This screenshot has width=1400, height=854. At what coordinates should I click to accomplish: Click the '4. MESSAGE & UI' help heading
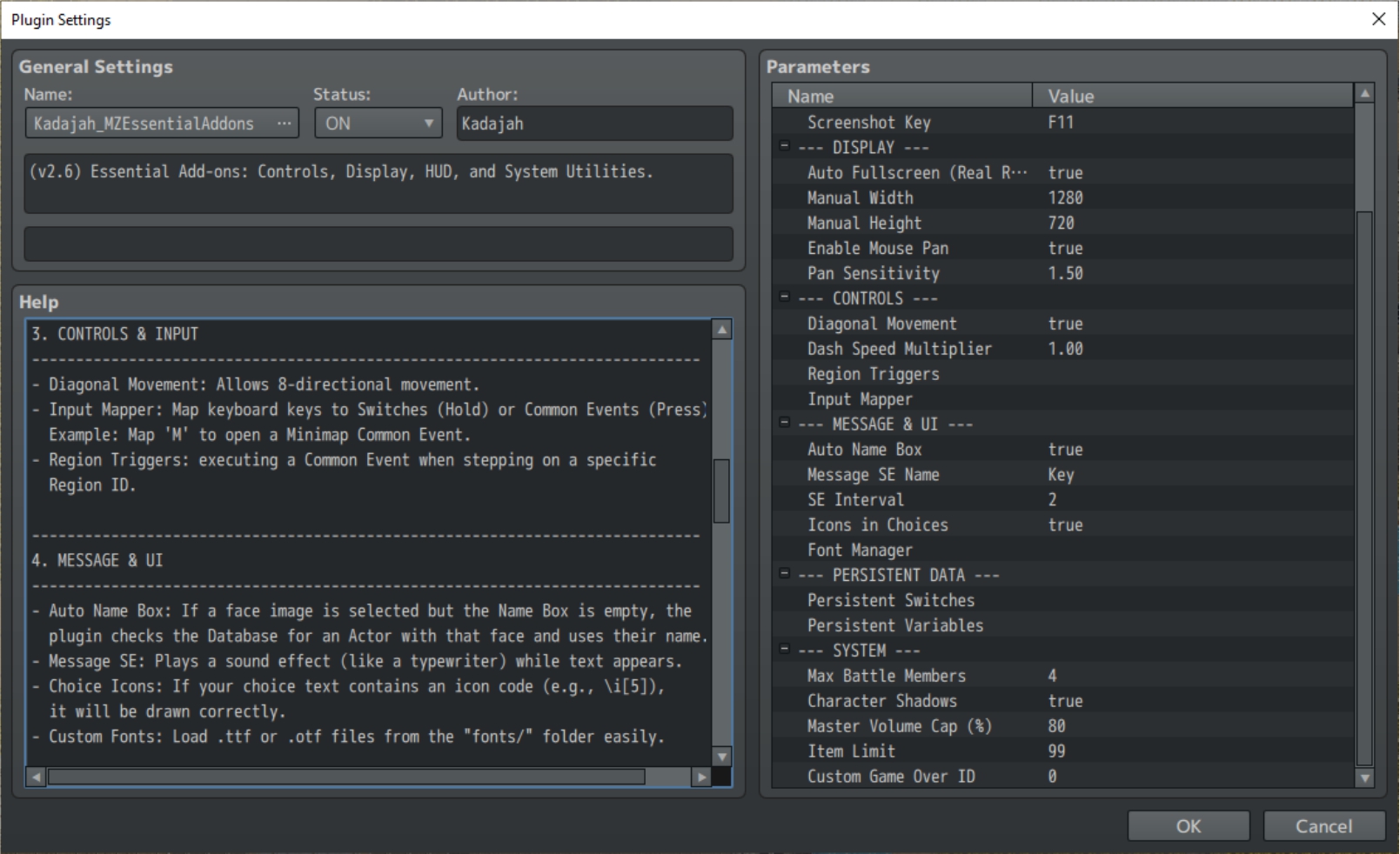coord(97,560)
